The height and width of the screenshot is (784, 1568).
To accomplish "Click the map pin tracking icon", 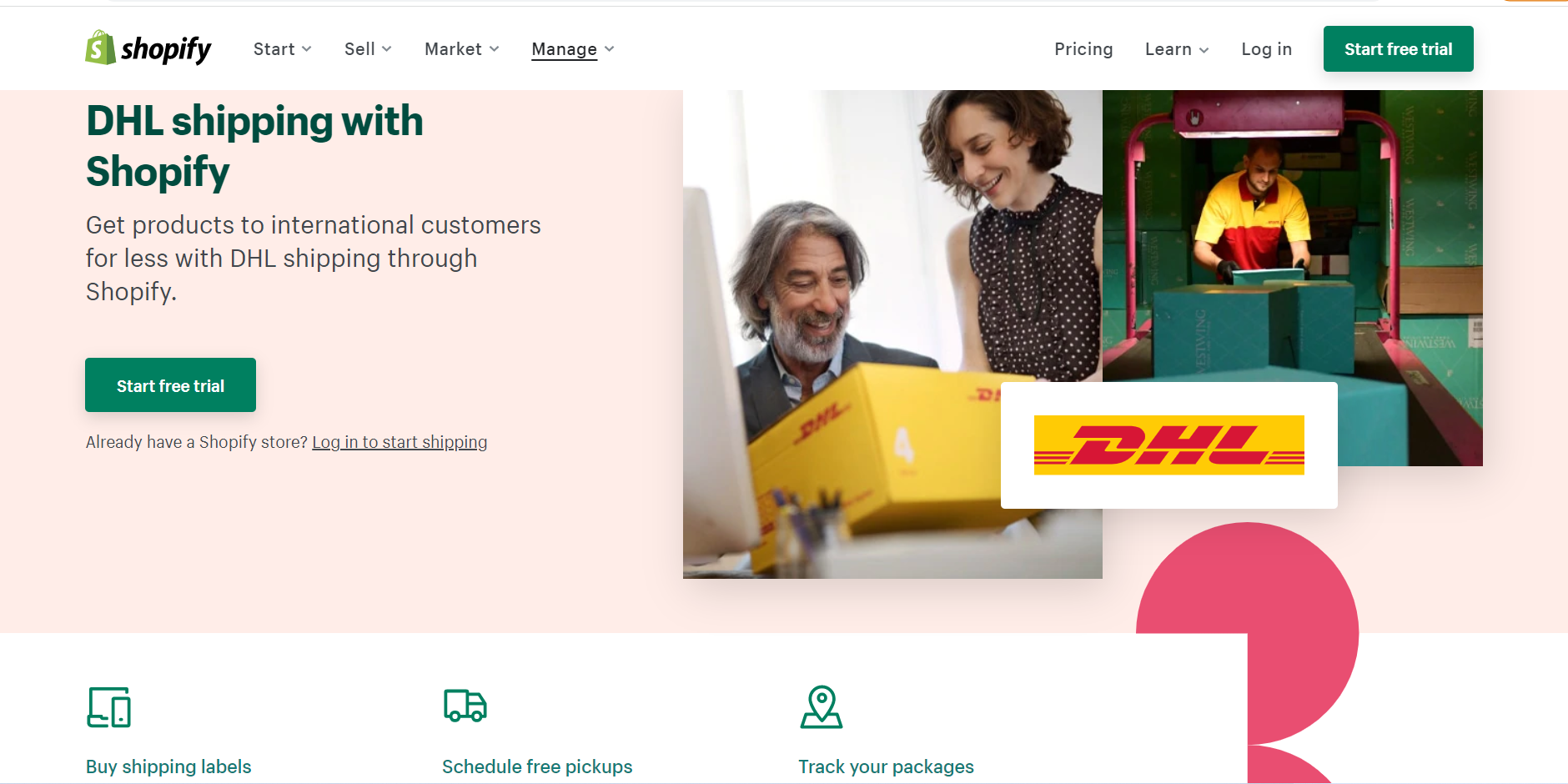I will [822, 707].
